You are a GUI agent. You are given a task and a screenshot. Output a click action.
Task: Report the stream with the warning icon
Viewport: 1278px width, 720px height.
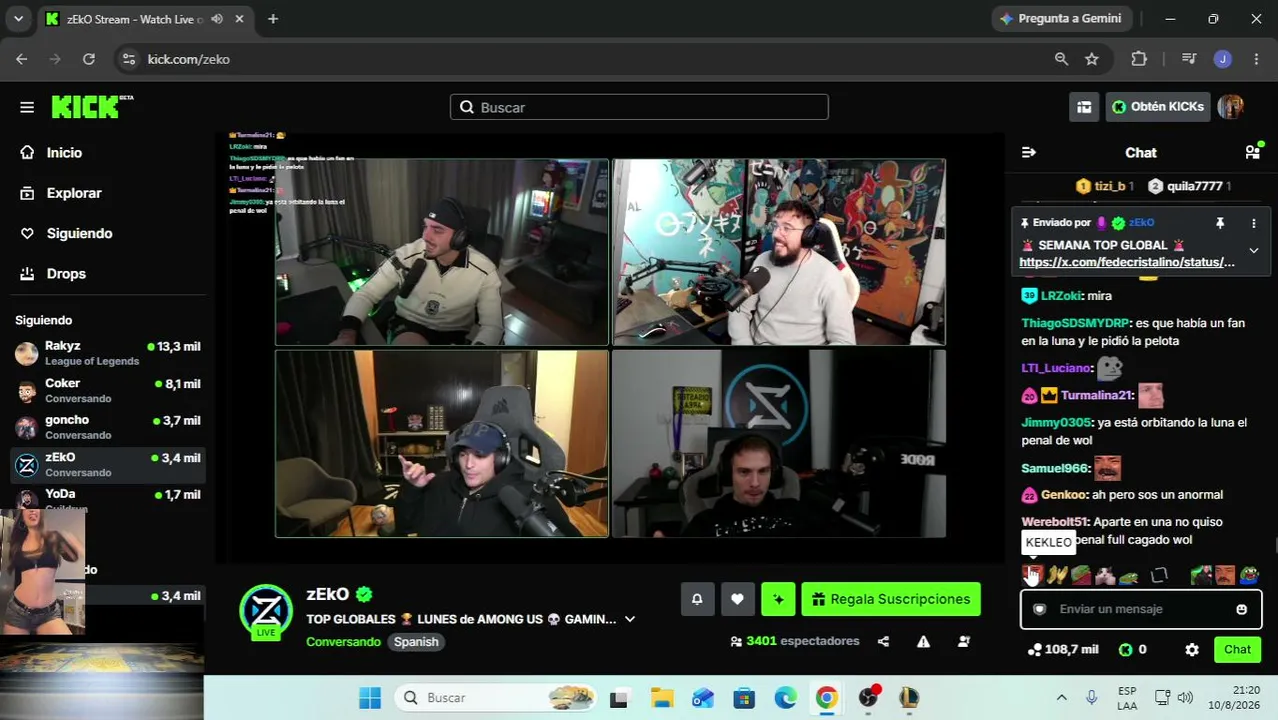pos(923,641)
